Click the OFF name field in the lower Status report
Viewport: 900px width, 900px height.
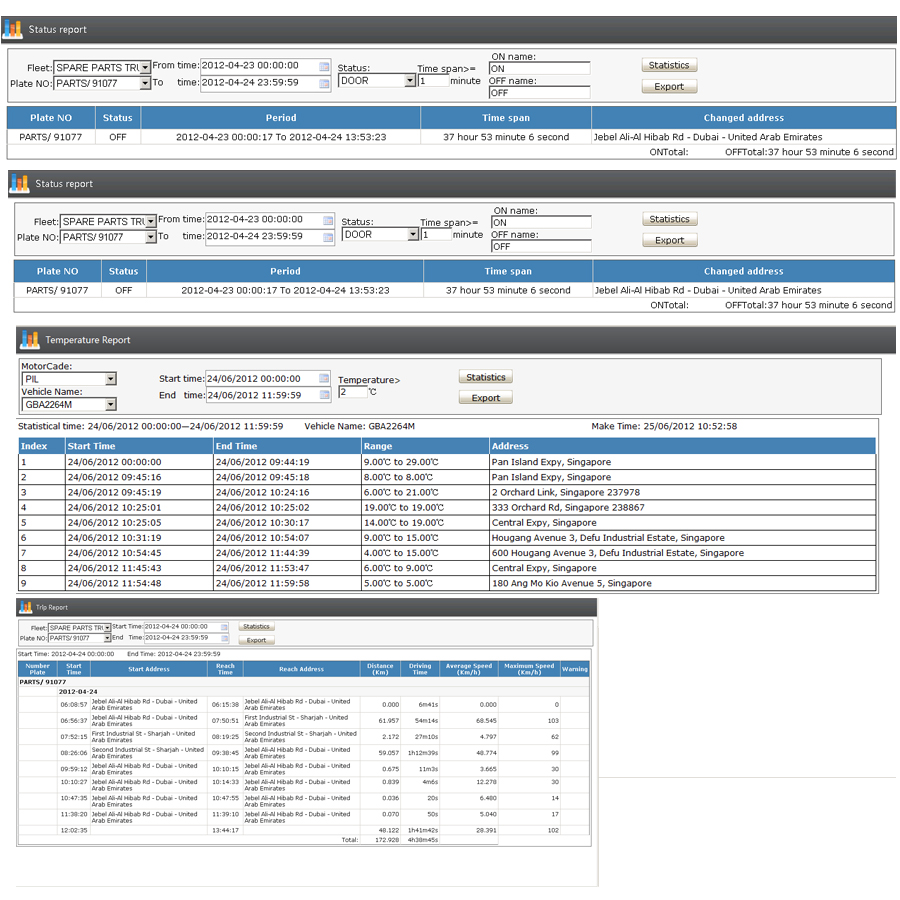(541, 246)
